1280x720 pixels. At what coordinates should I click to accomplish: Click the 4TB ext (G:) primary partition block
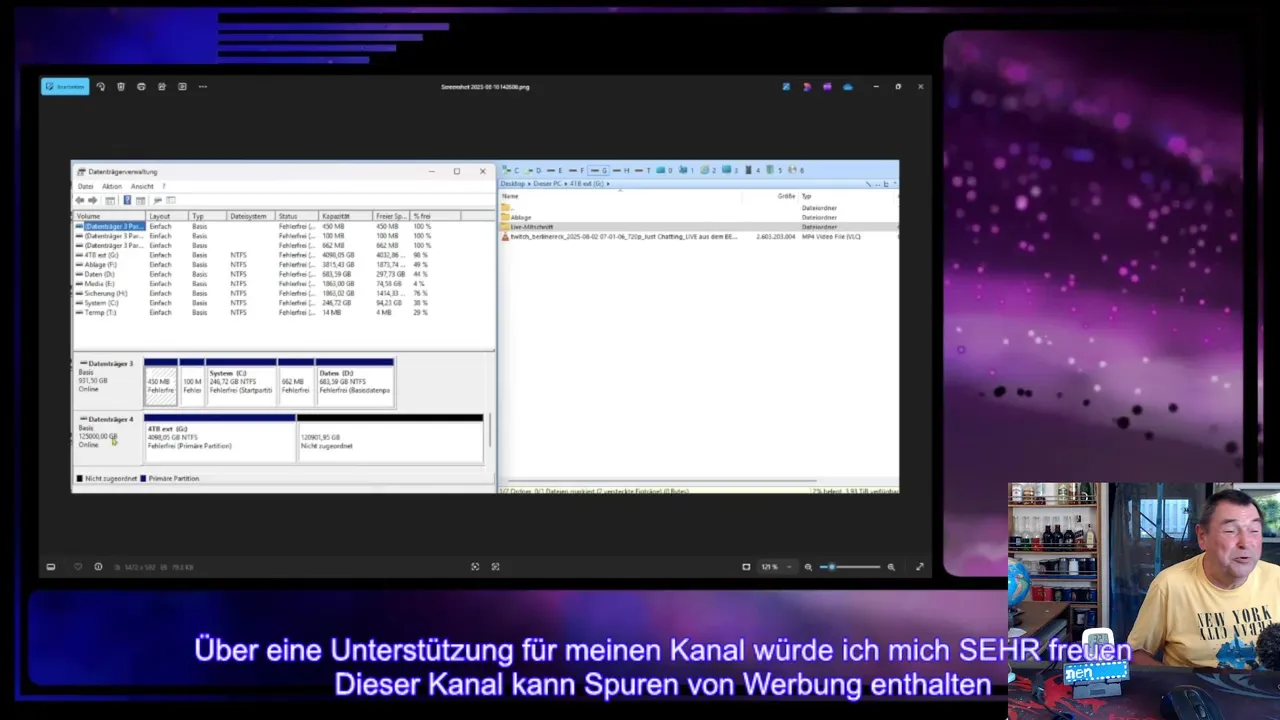[220, 438]
